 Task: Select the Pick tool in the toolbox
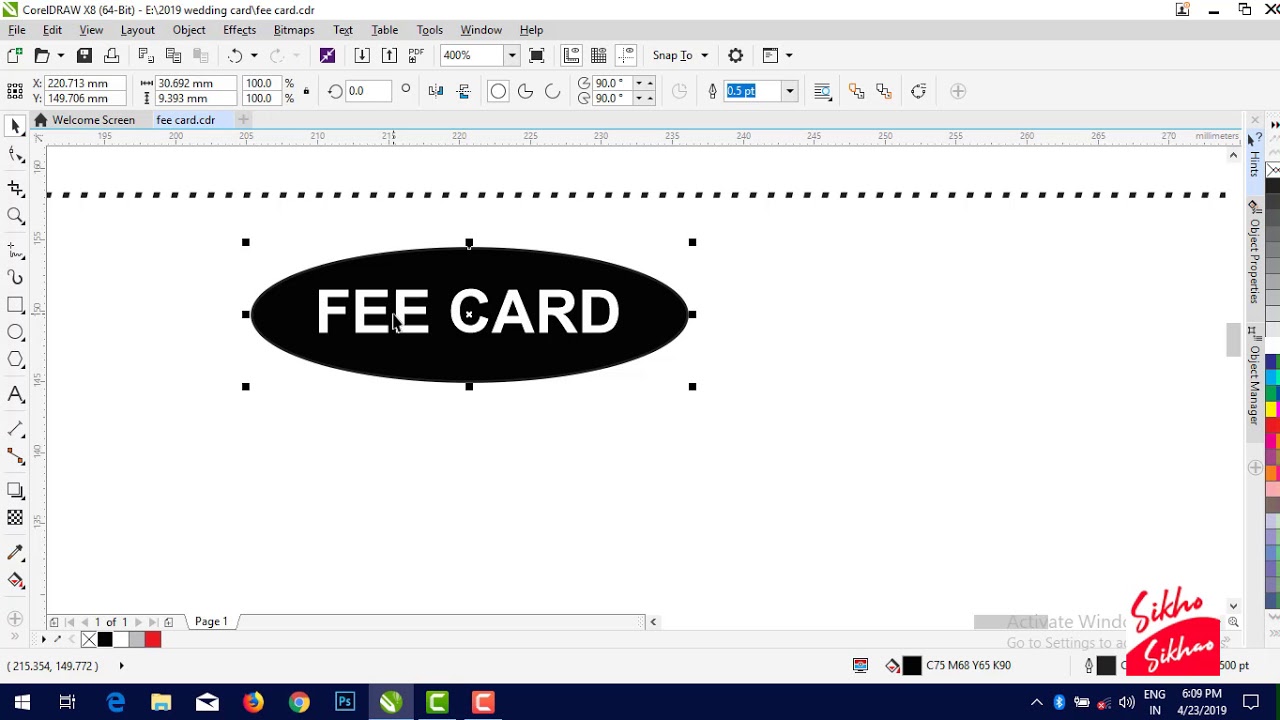click(x=15, y=126)
